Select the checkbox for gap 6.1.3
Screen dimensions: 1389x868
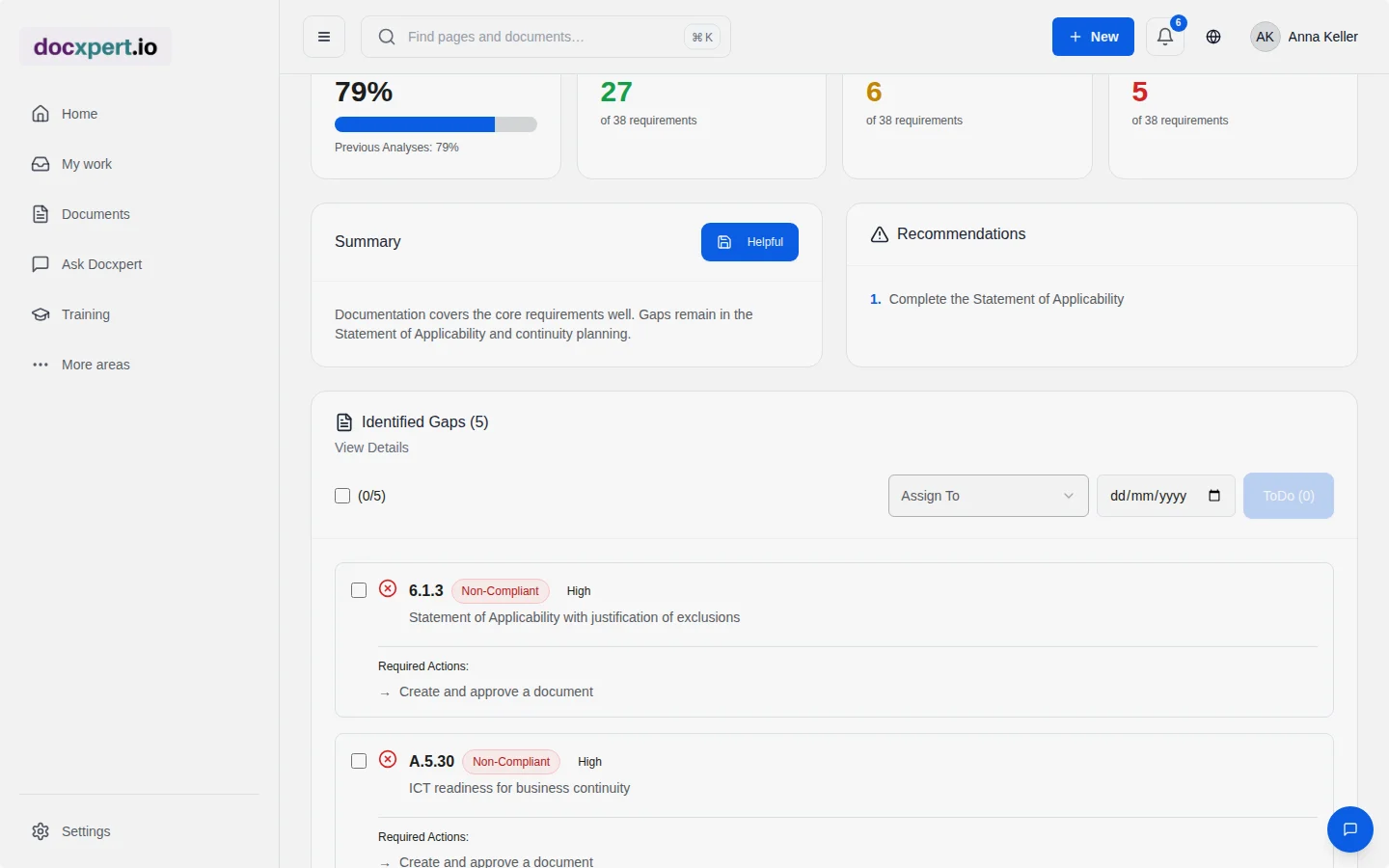(359, 590)
